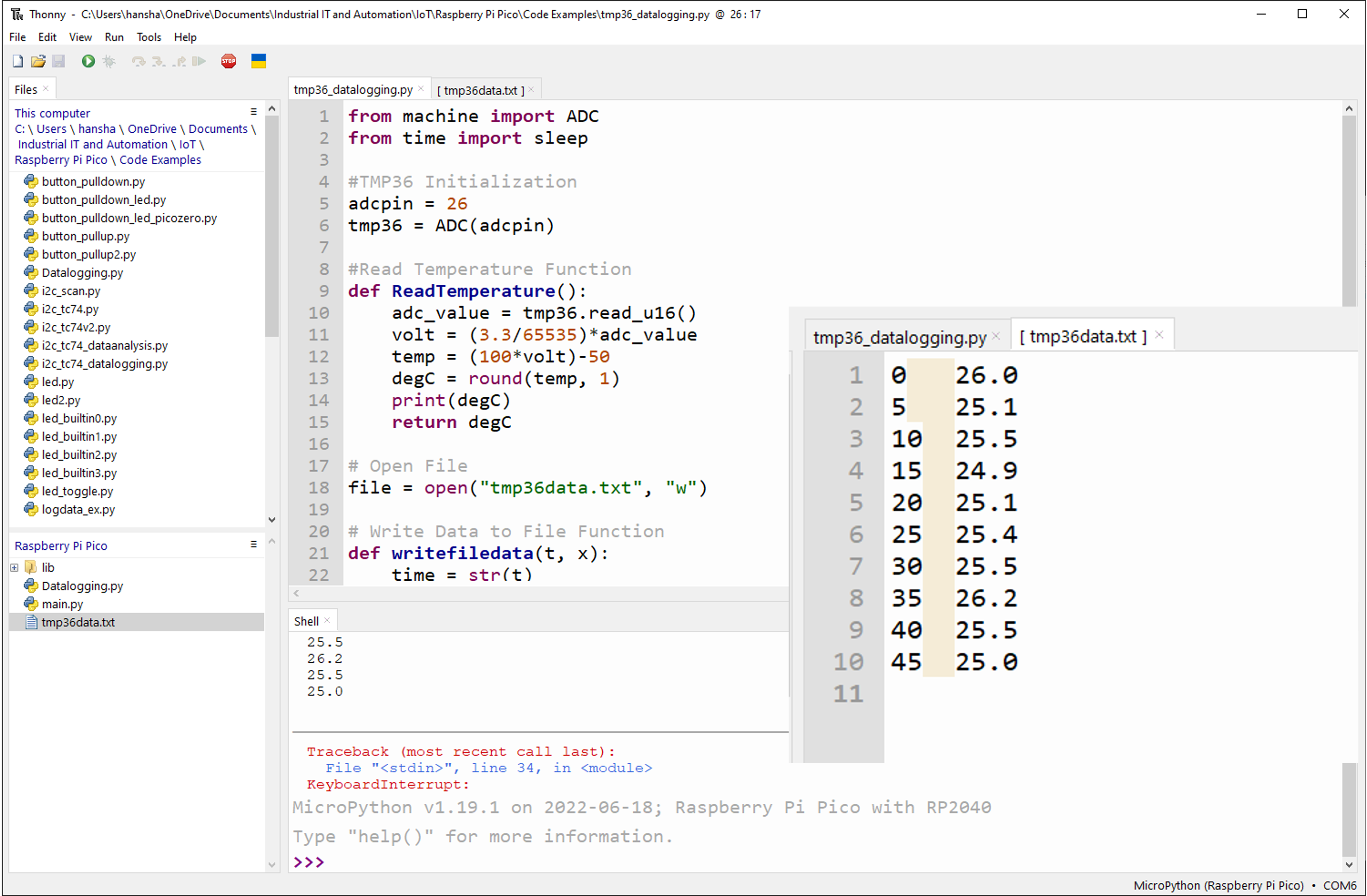Create a new file with toolbar icon
The width and height of the screenshot is (1367, 896).
pyautogui.click(x=18, y=61)
